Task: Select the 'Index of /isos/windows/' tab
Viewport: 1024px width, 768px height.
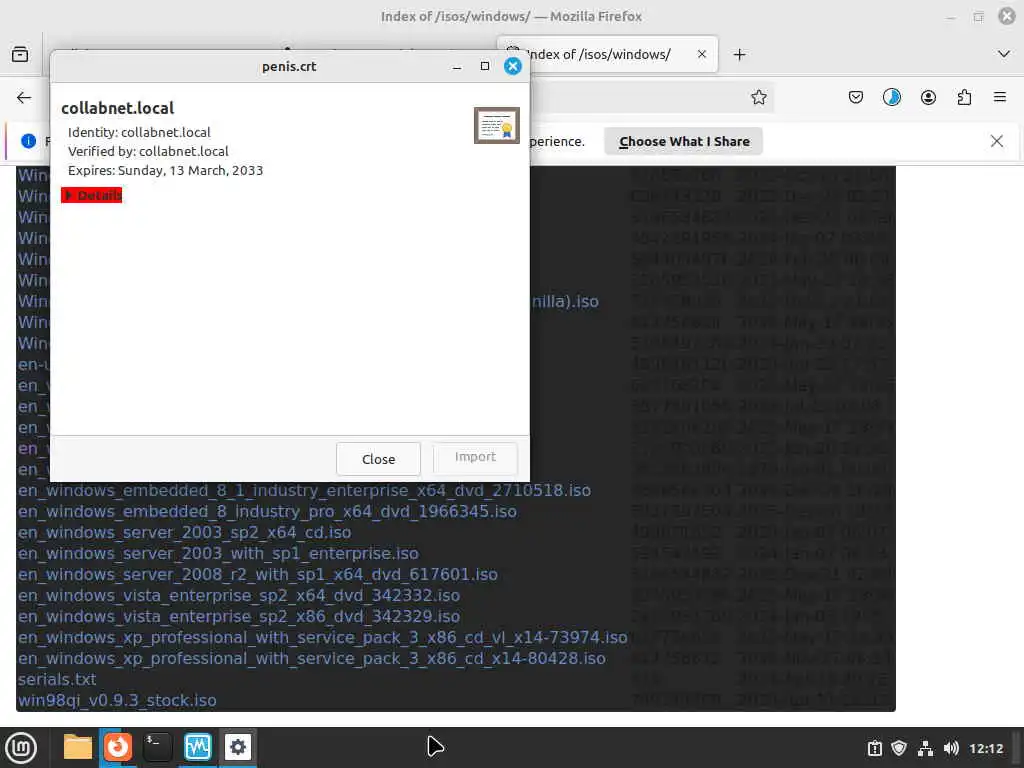Action: (607, 54)
